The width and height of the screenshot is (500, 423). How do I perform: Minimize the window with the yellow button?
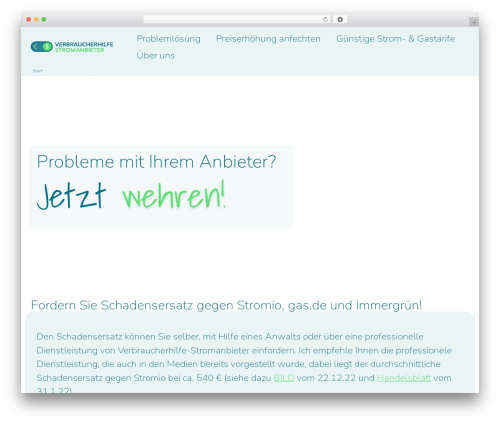(36, 20)
